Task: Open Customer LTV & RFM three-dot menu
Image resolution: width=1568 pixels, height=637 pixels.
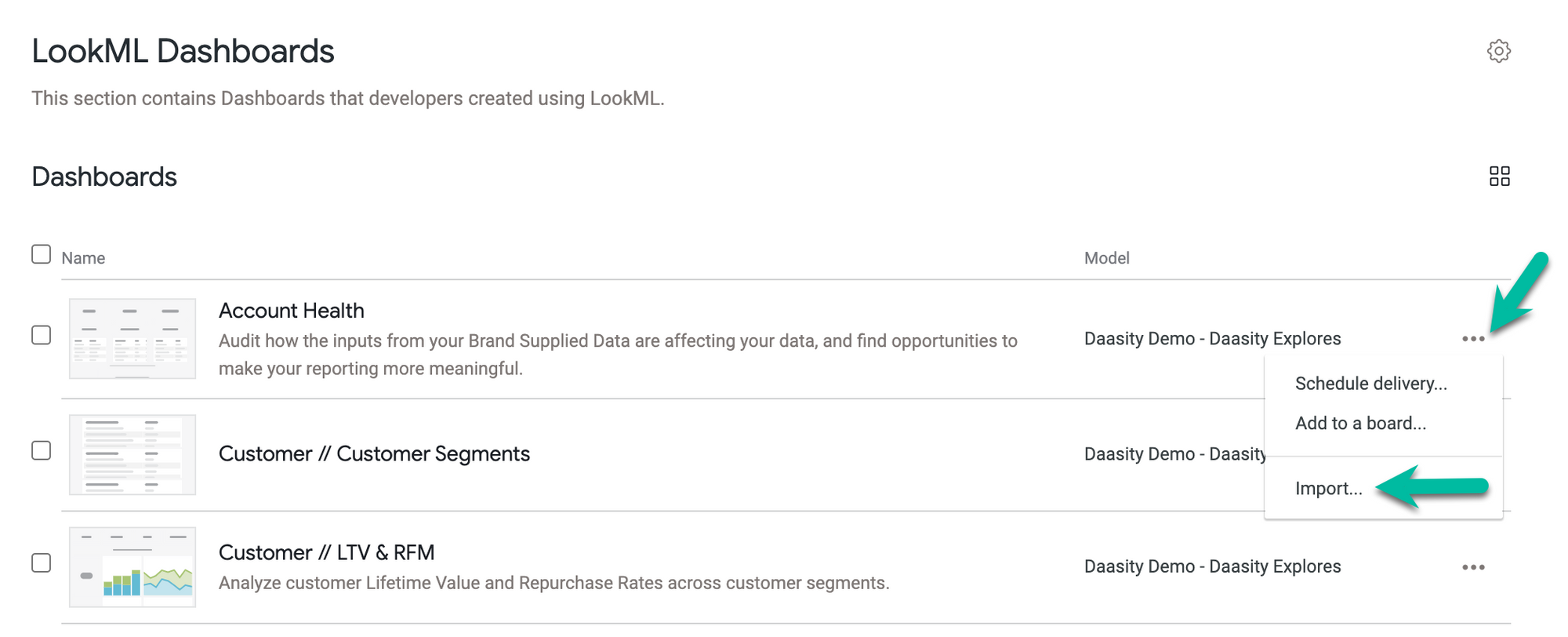Action: (1473, 567)
